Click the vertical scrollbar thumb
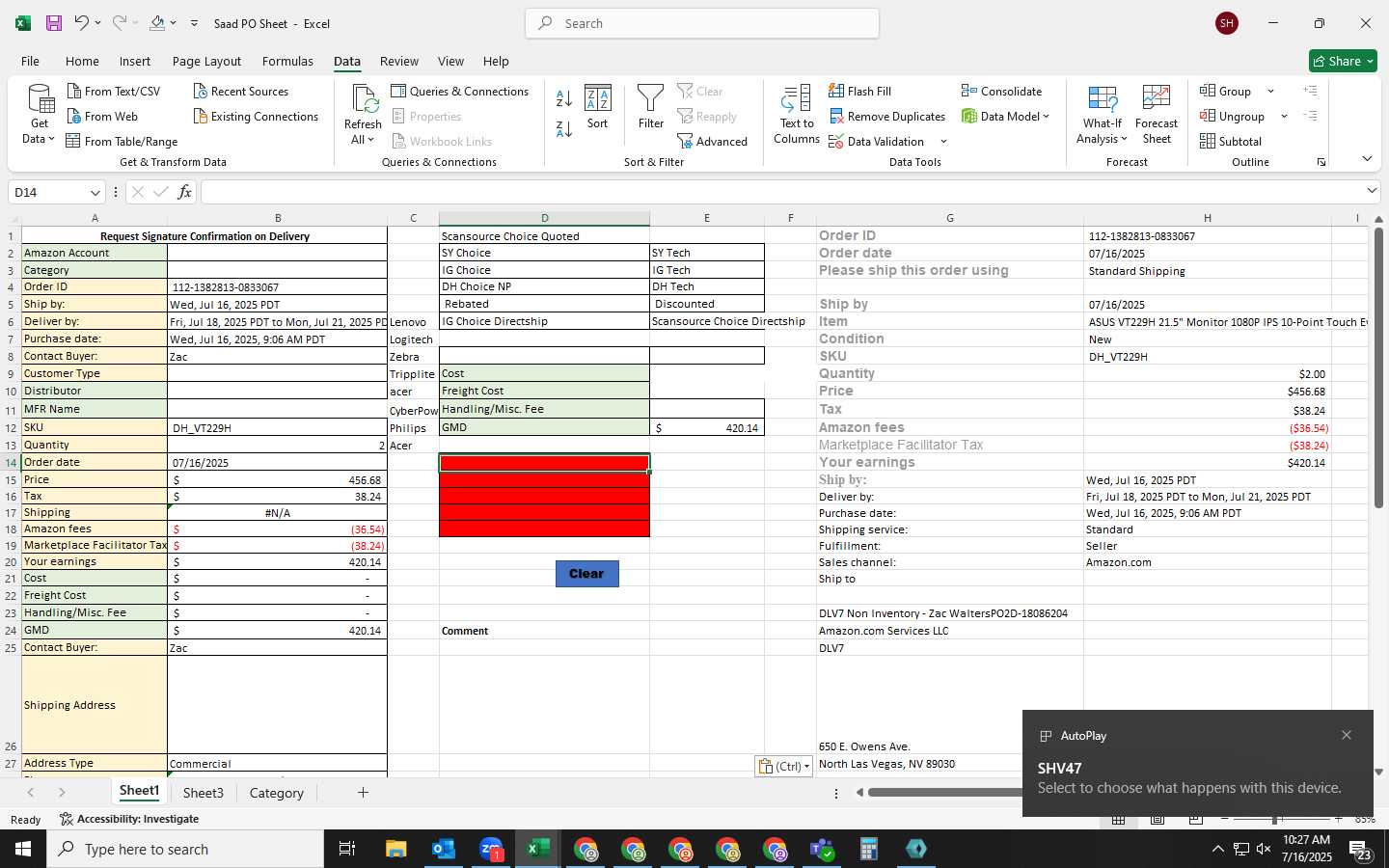 click(1378, 366)
